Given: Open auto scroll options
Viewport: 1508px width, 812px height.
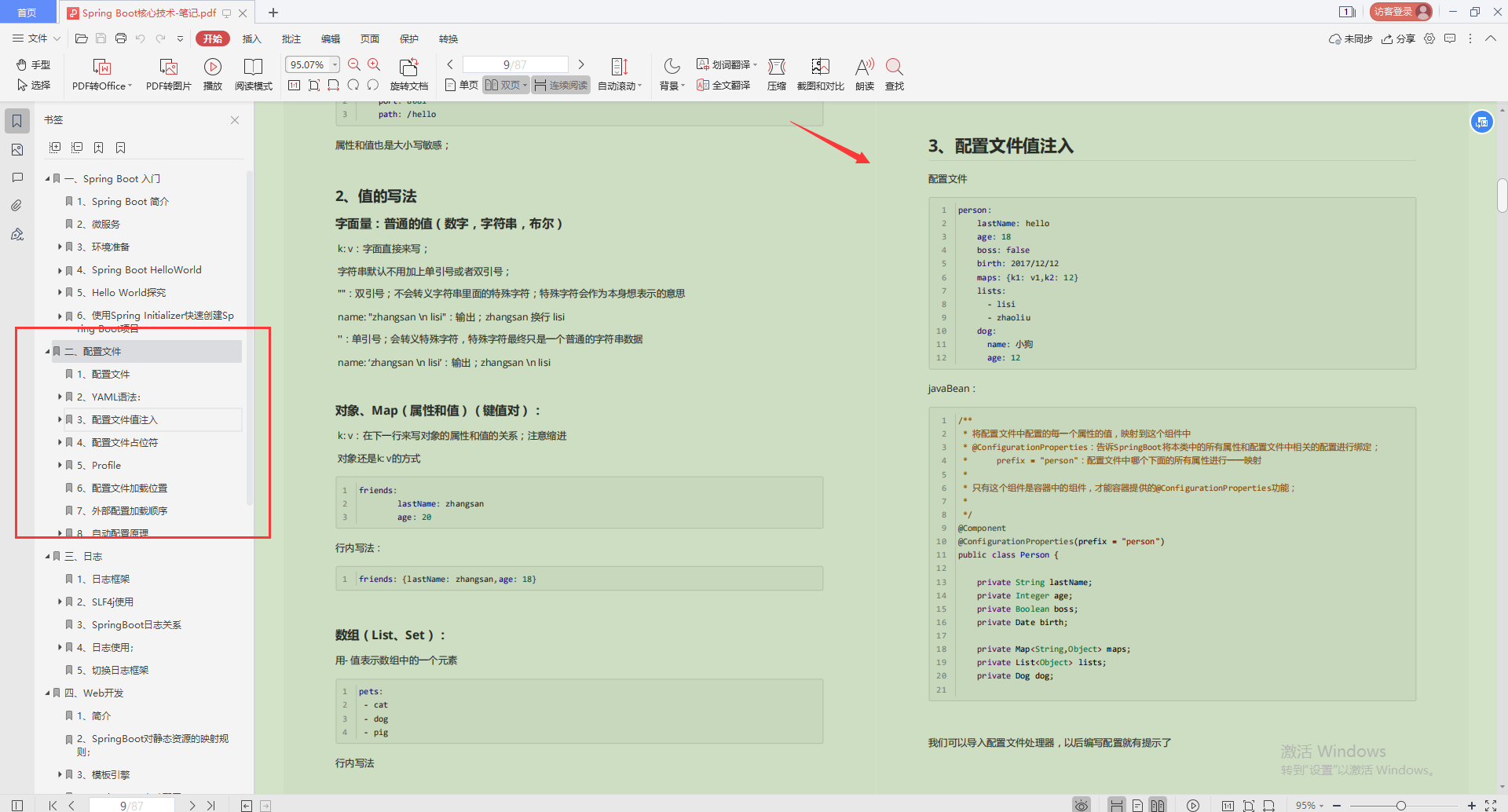Looking at the screenshot, I should coord(620,75).
